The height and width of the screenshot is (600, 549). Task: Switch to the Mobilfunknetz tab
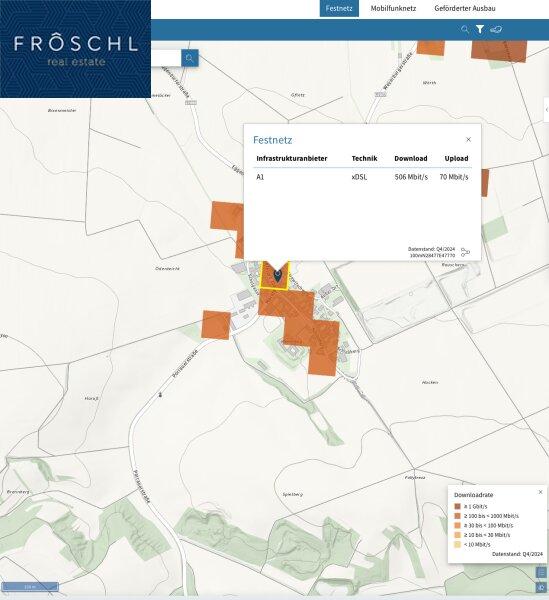click(393, 8)
